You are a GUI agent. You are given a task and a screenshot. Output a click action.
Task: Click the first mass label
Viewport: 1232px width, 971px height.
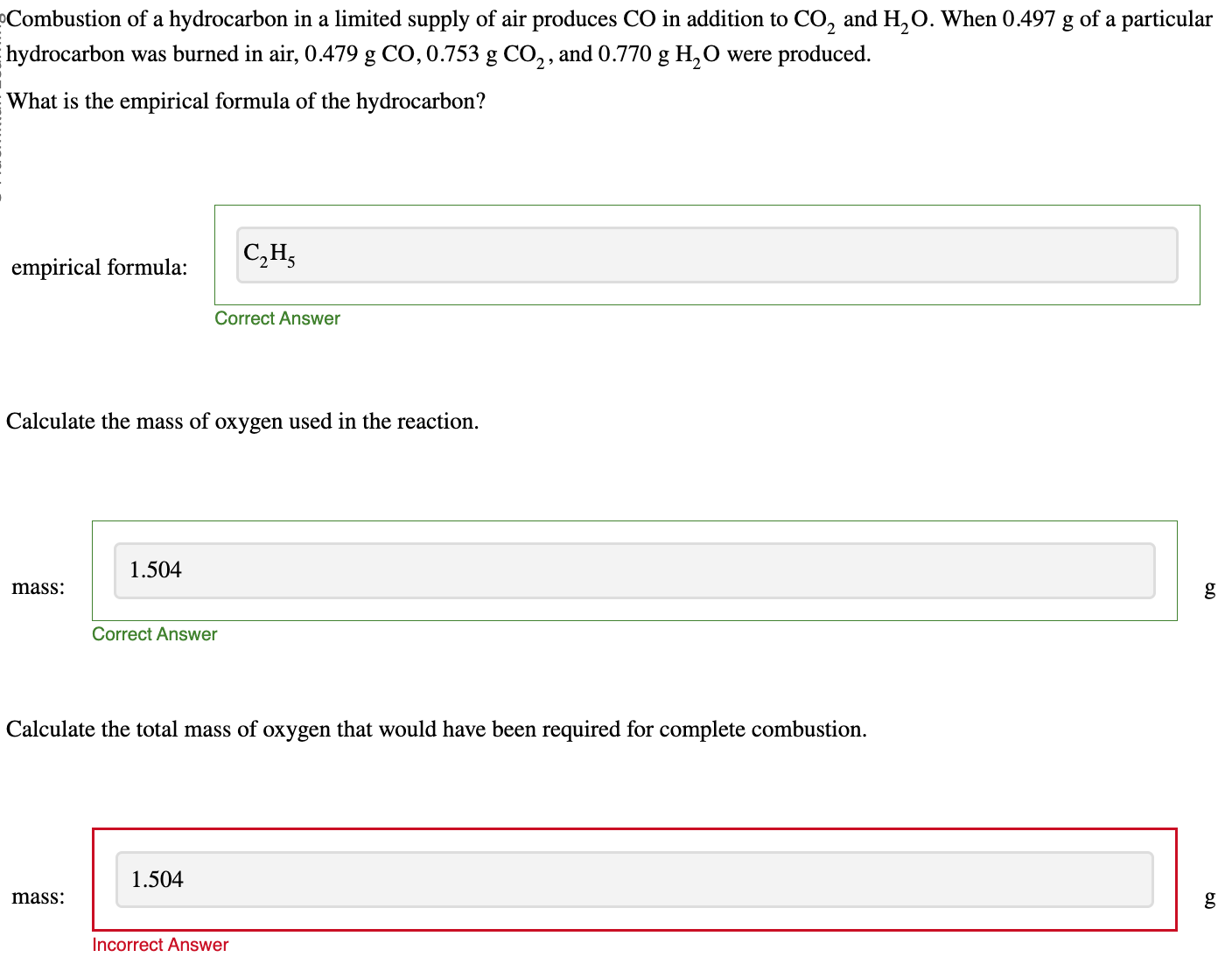38,587
